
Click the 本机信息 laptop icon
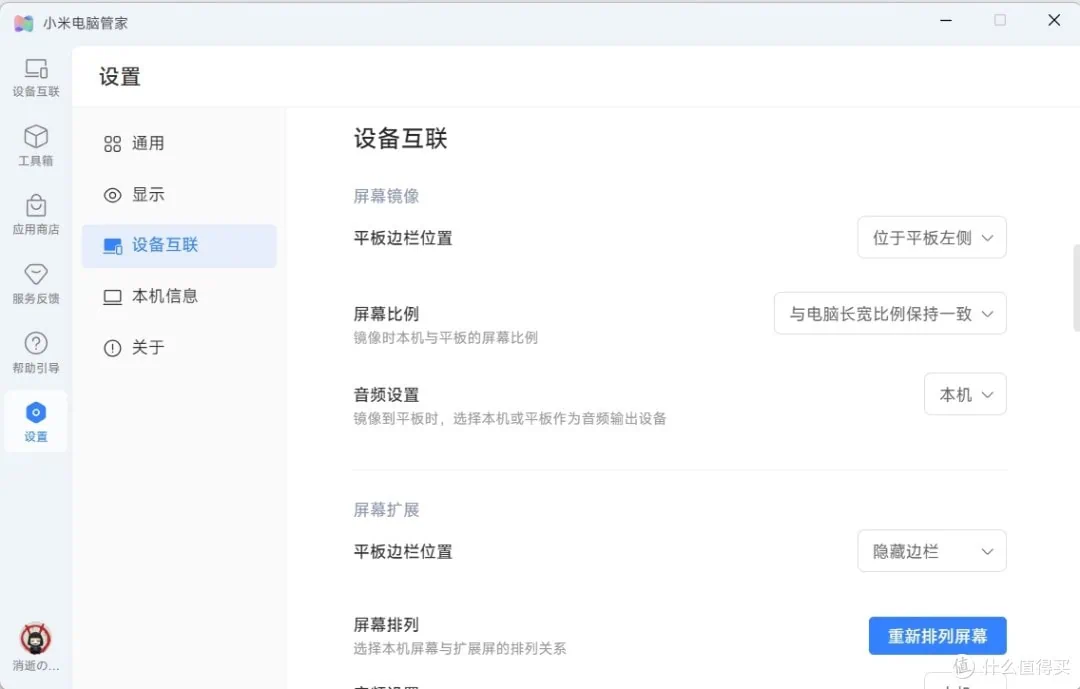(112, 297)
